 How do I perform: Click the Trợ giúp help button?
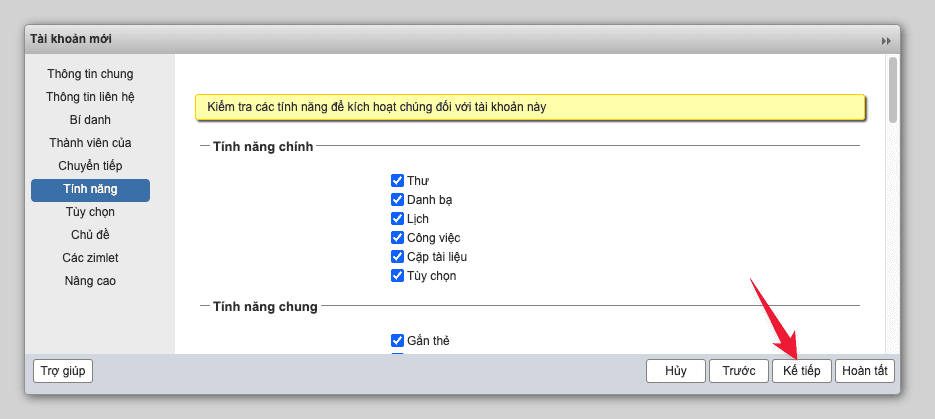tap(63, 371)
